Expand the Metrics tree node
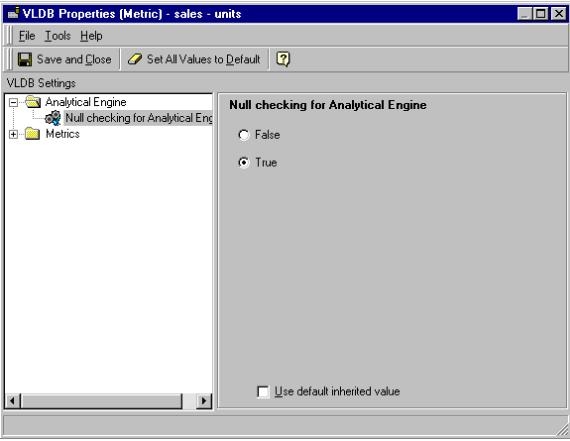Viewport: 570px width, 441px height. click(13, 134)
